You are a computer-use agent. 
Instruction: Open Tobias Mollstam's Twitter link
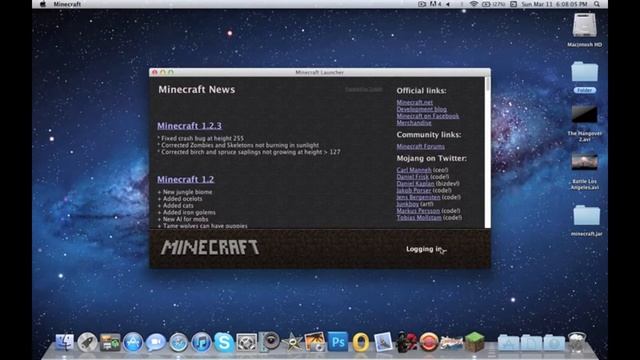pos(419,218)
